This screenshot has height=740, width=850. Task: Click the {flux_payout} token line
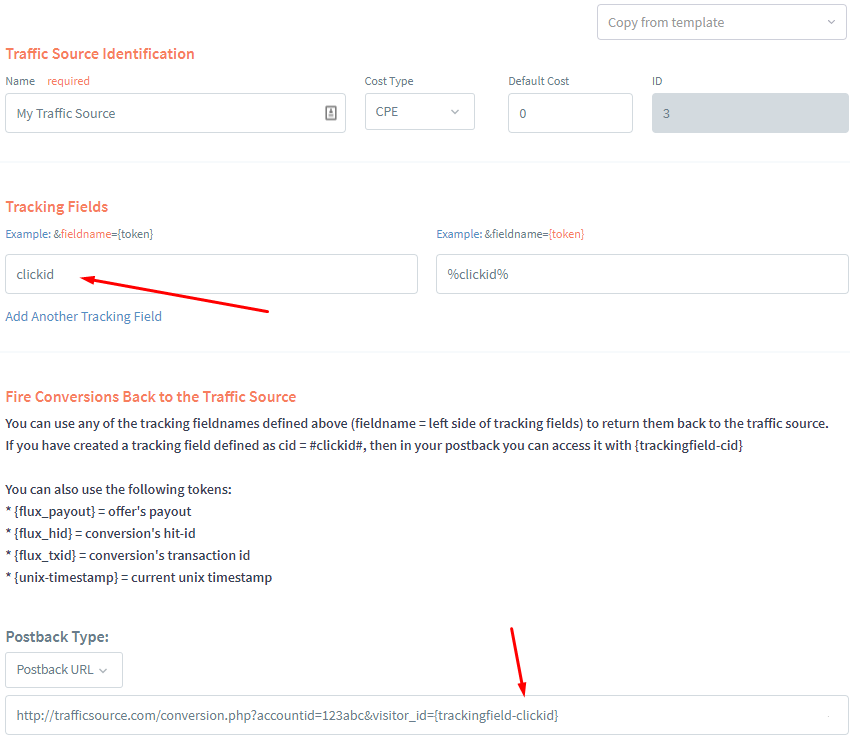98,511
